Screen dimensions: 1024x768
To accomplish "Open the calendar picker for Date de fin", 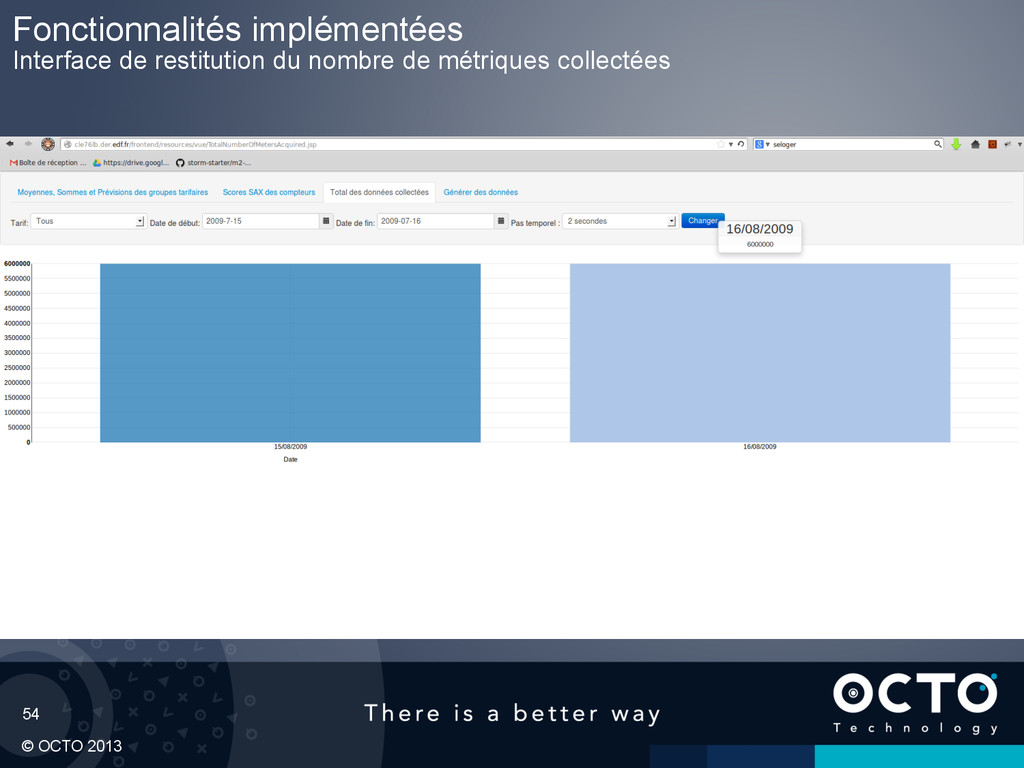I will [x=501, y=221].
